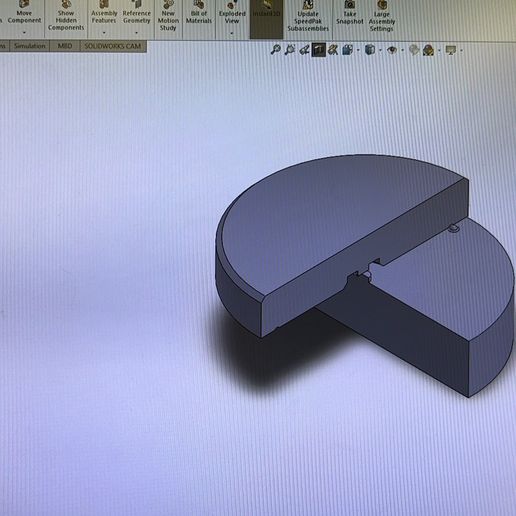This screenshot has width=516, height=516.
Task: Click the Apply Scene icon
Action: point(428,50)
